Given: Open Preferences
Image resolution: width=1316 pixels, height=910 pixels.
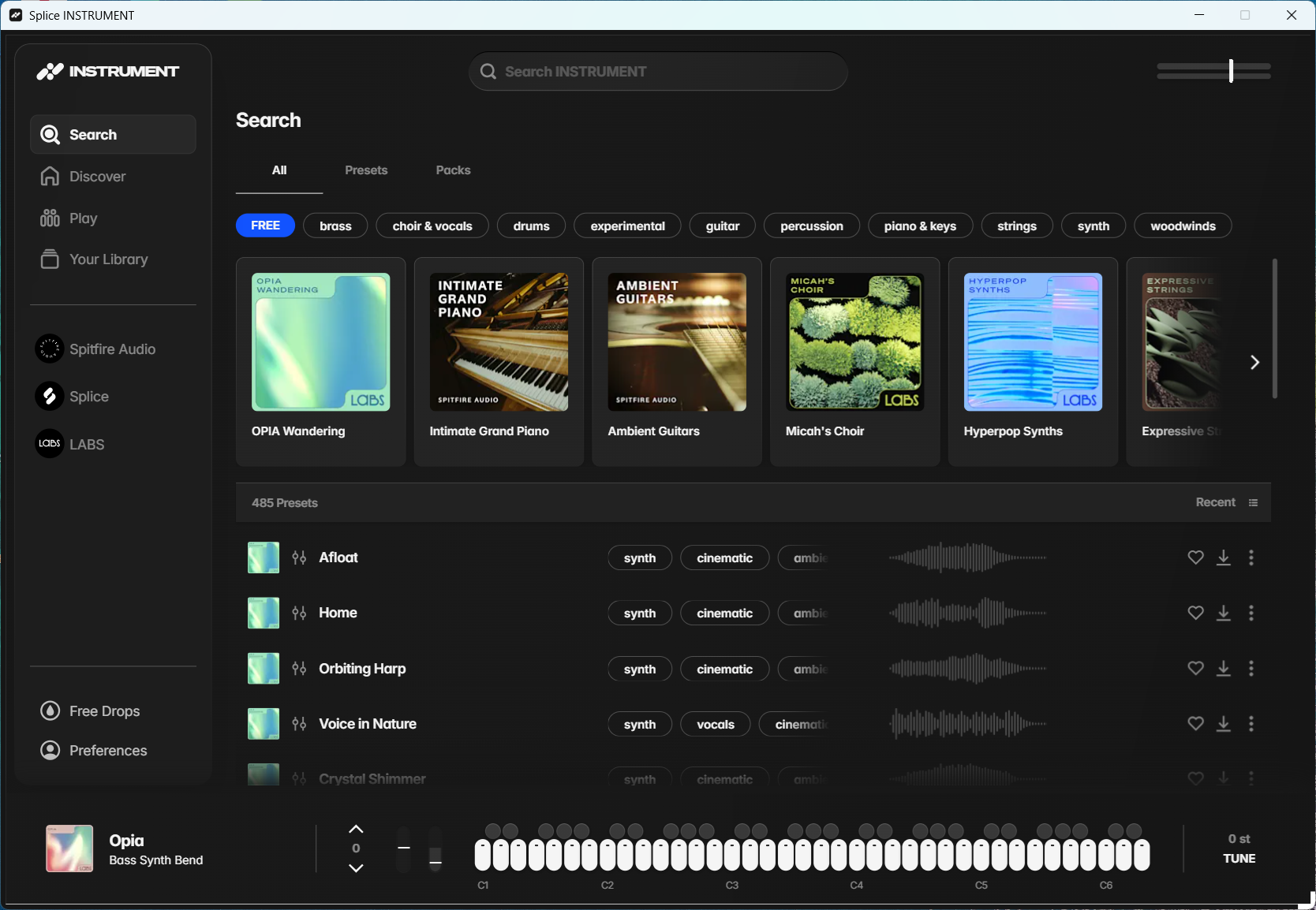Looking at the screenshot, I should [93, 751].
